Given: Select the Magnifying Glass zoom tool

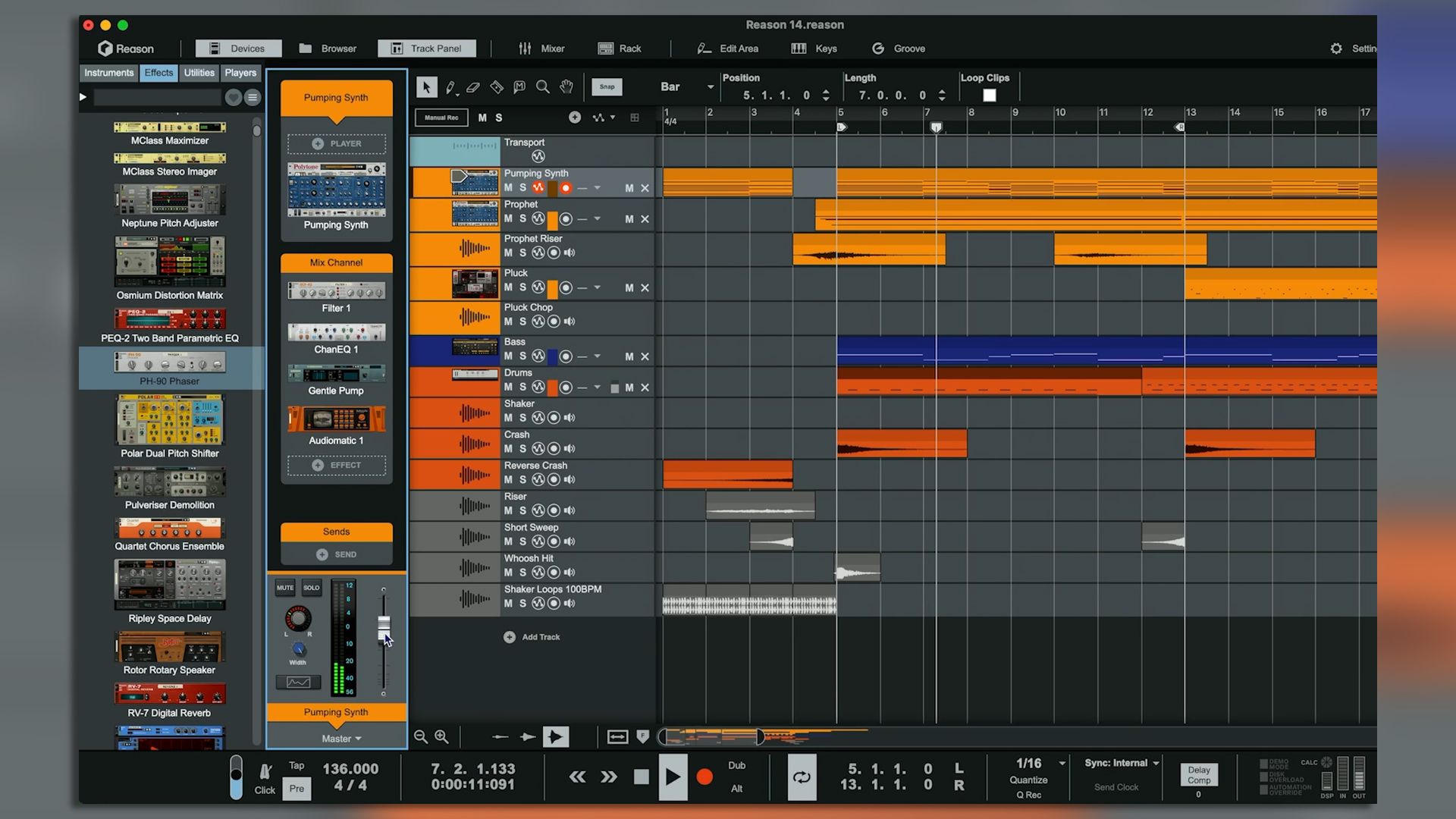Looking at the screenshot, I should tap(543, 86).
